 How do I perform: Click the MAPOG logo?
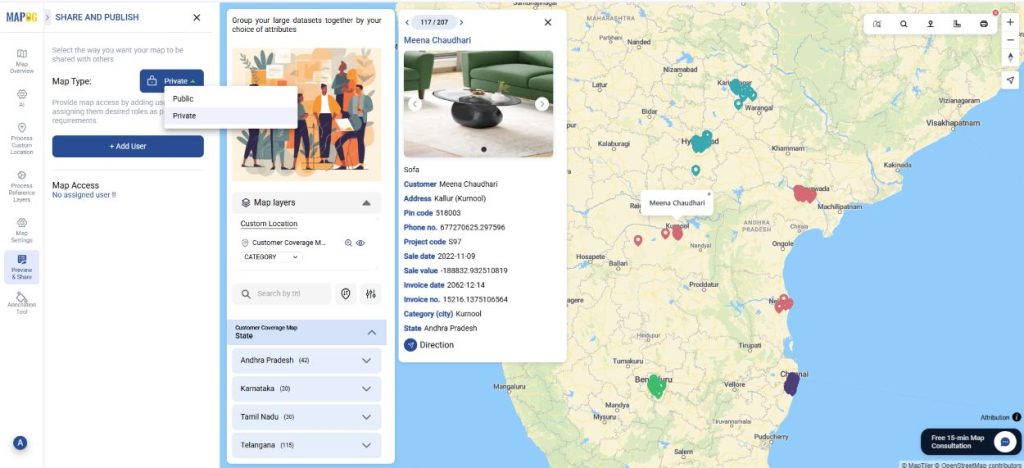(x=22, y=17)
